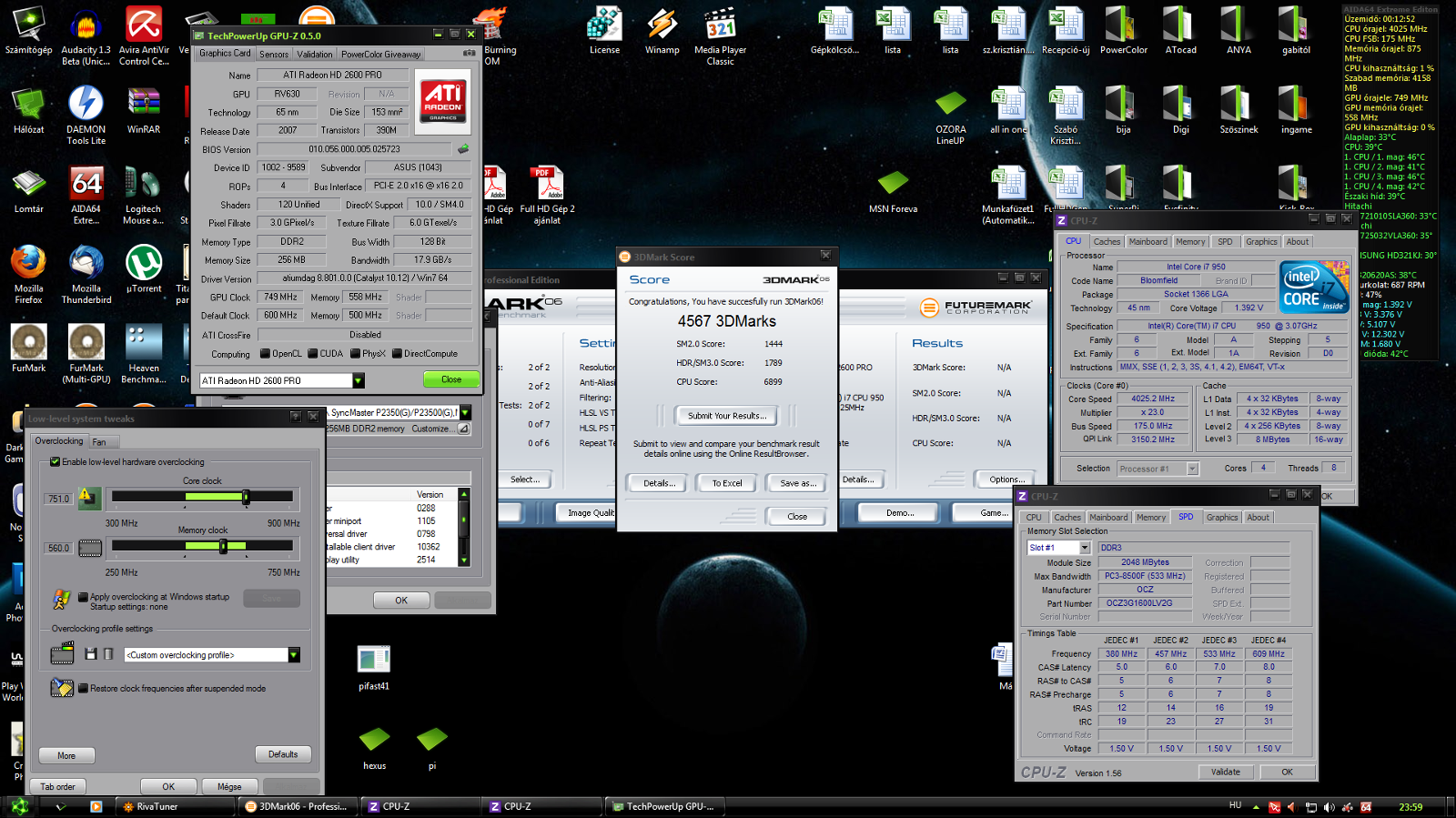The height and width of the screenshot is (818, 1456).
Task: Switch to the Validation tab in GPU-Z
Action: [315, 55]
